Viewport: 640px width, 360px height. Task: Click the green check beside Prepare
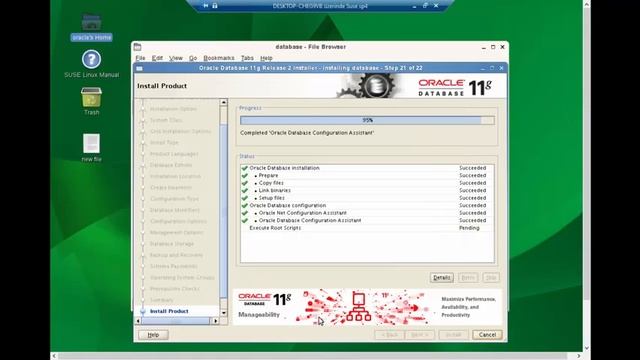(244, 176)
